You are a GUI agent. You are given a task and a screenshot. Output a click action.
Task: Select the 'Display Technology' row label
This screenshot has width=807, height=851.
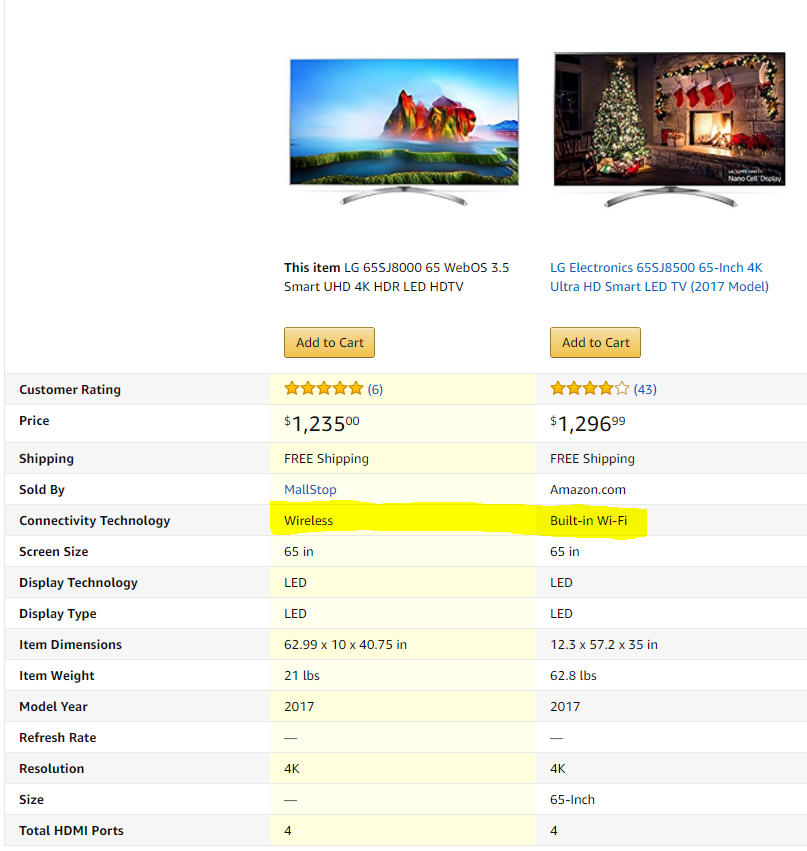78,582
